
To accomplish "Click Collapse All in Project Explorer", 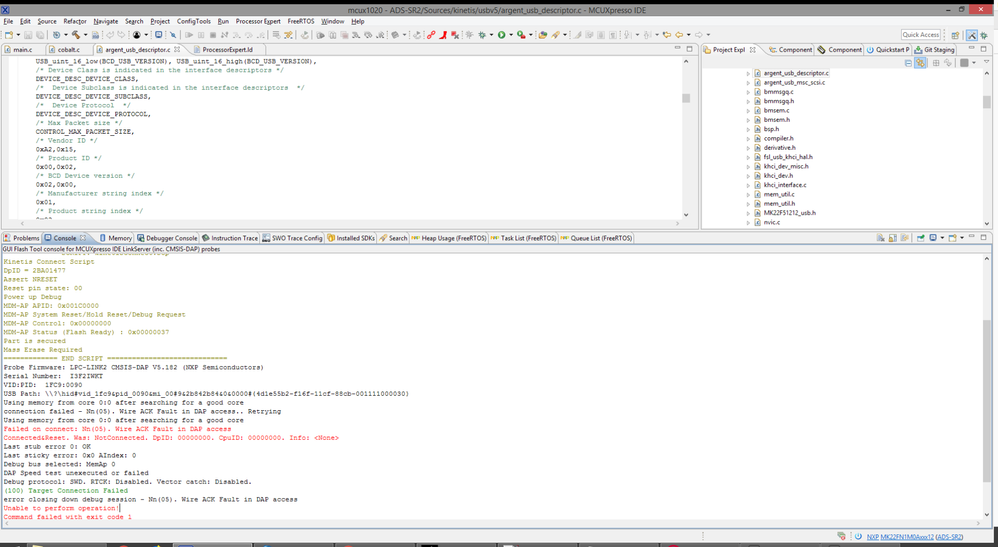I will [x=908, y=62].
